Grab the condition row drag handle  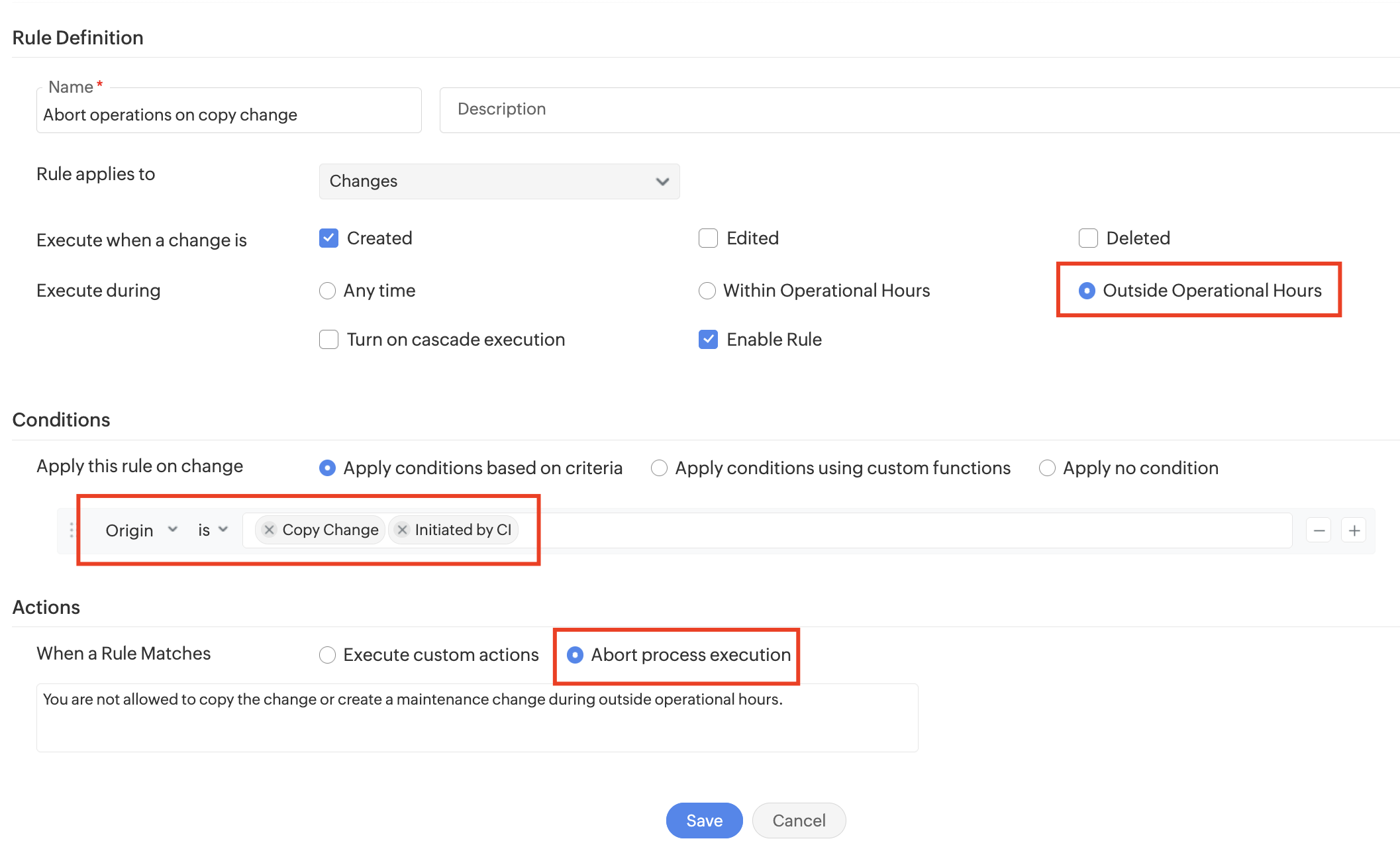[72, 530]
